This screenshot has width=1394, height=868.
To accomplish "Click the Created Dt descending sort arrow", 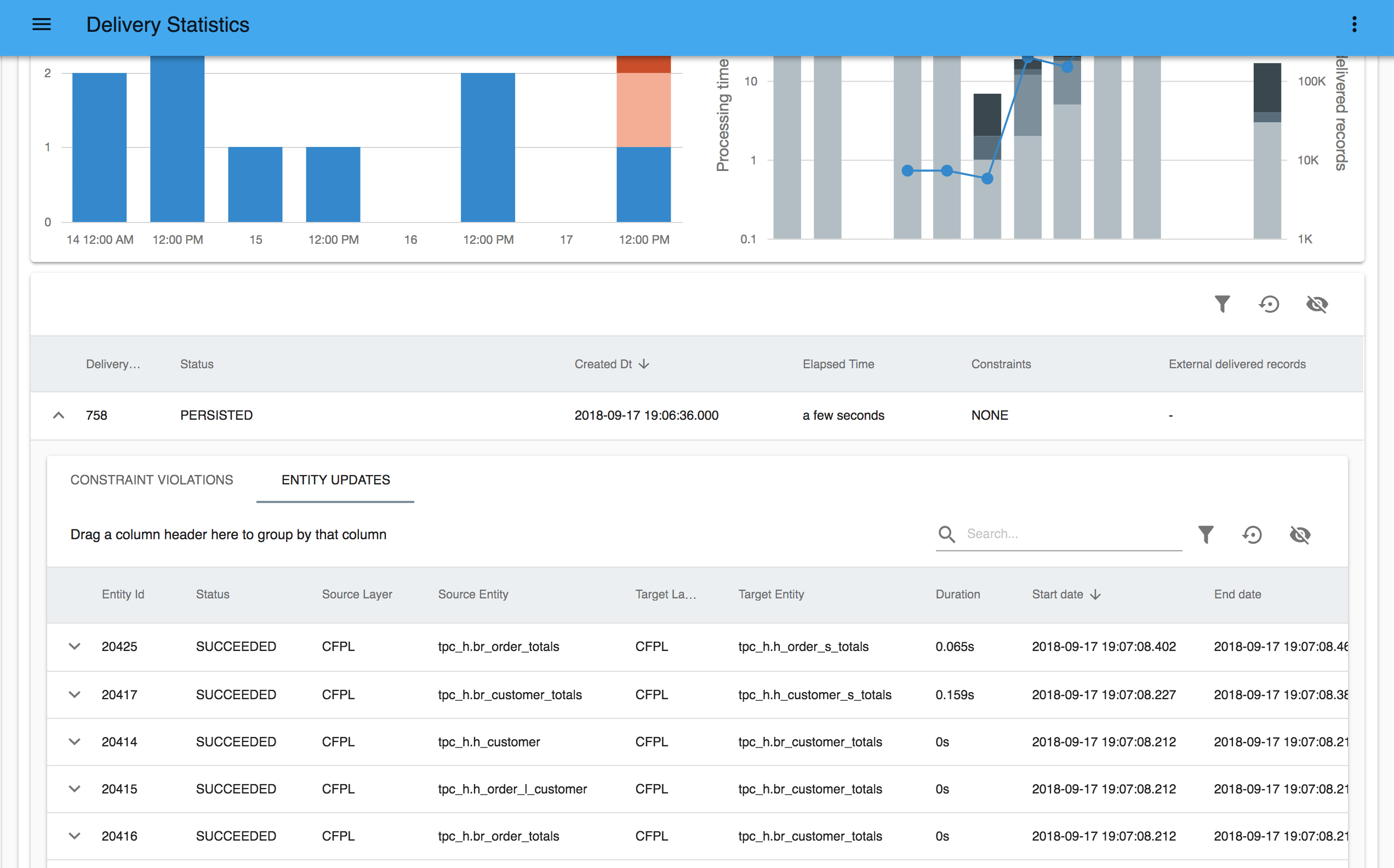I will click(644, 364).
